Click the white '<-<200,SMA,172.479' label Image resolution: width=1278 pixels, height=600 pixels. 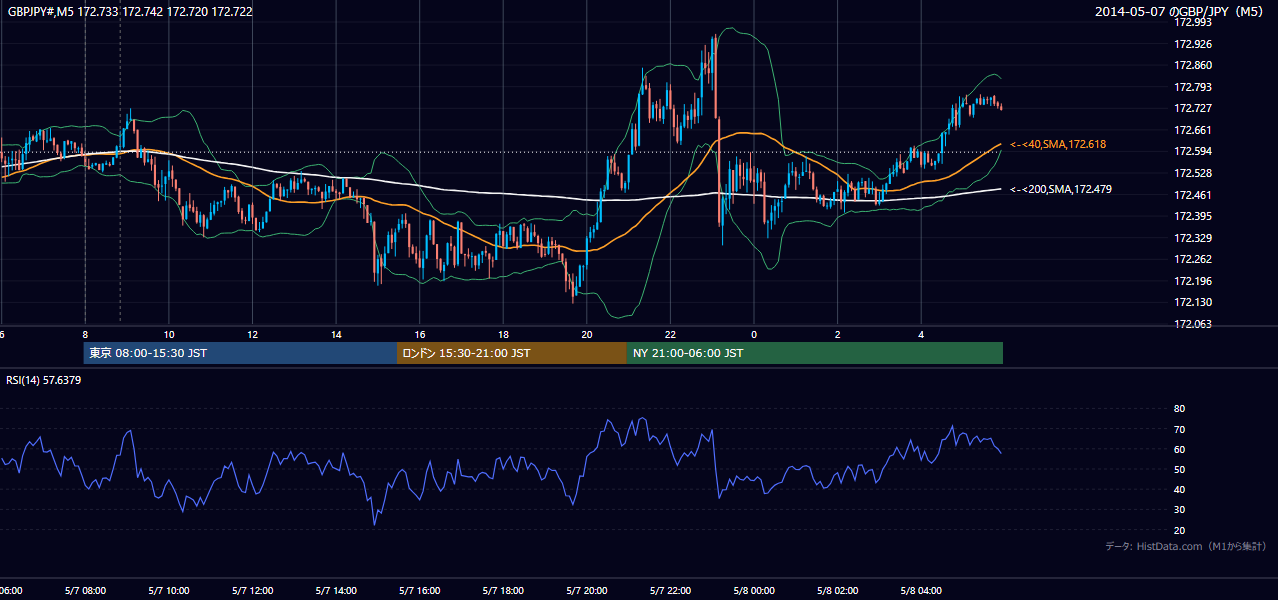pyautogui.click(x=1061, y=189)
